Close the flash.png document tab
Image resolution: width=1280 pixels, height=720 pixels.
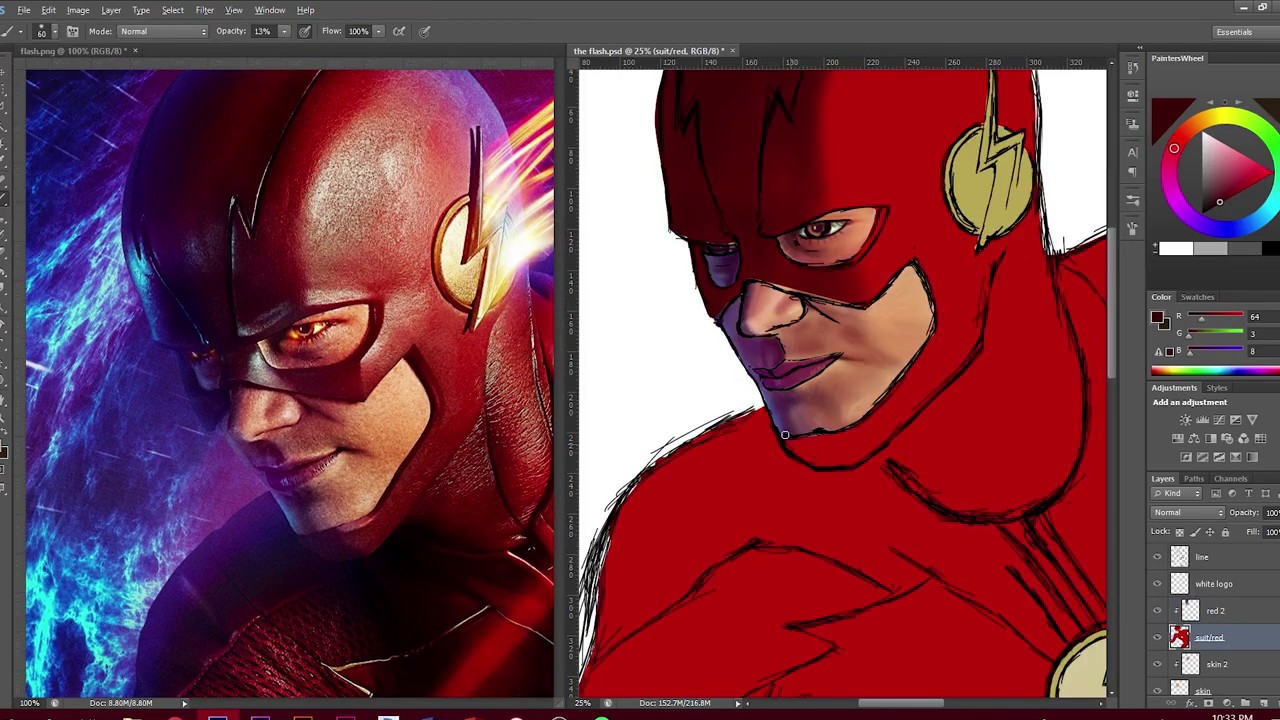pos(135,51)
